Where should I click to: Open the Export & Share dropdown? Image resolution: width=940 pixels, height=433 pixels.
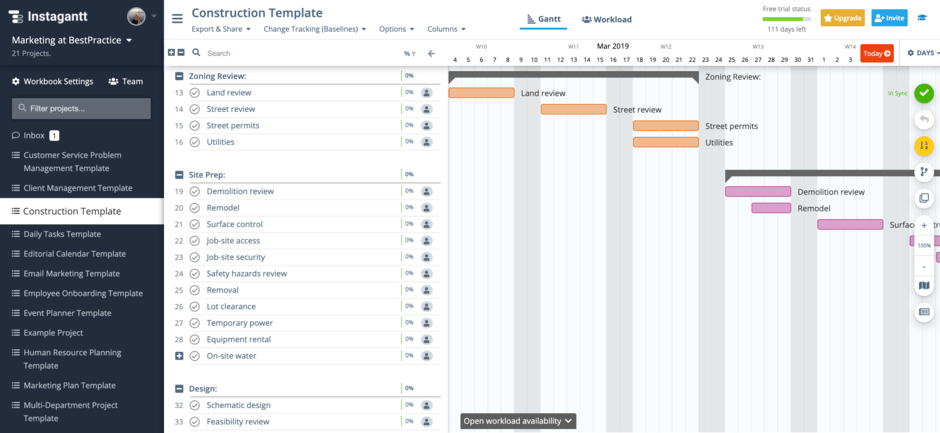(221, 29)
